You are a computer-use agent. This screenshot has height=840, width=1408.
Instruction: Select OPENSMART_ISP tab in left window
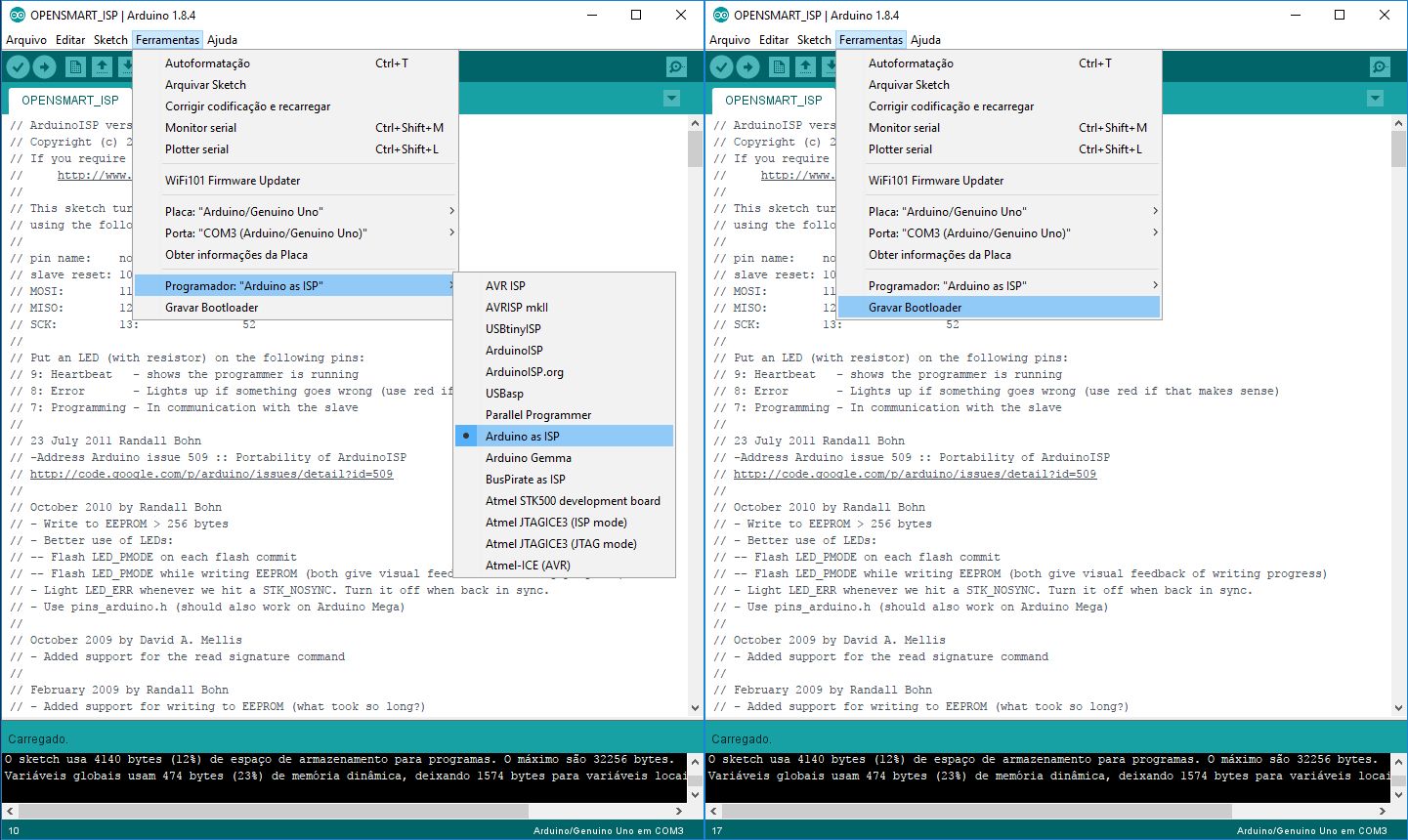[x=70, y=100]
